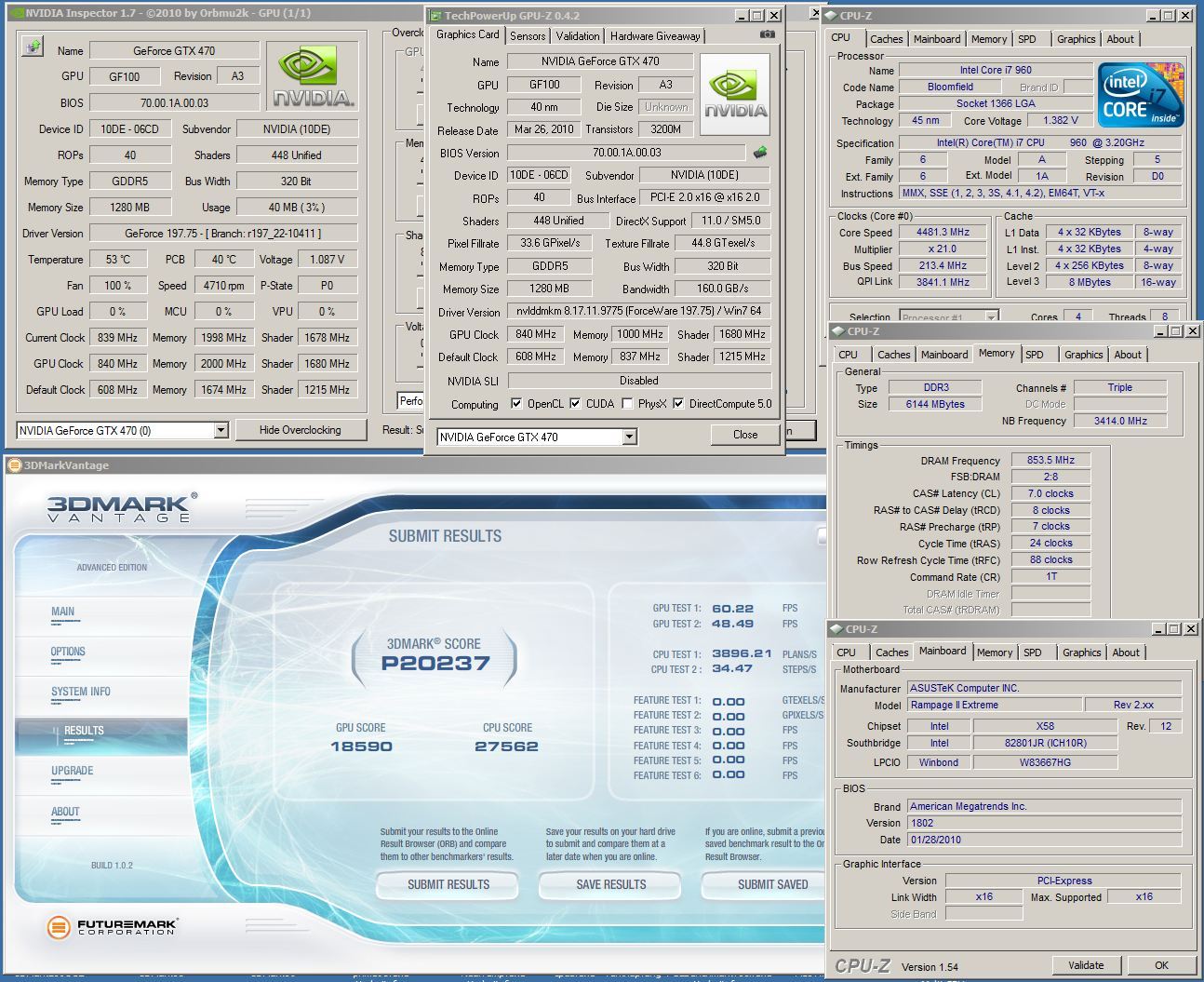The height and width of the screenshot is (982, 1204).
Task: Click the Intel Core i7 960 name field
Action: 996,71
